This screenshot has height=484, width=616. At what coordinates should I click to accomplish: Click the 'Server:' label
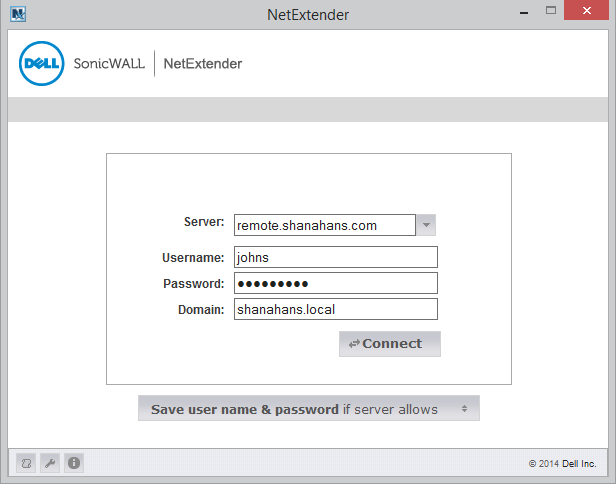point(204,222)
